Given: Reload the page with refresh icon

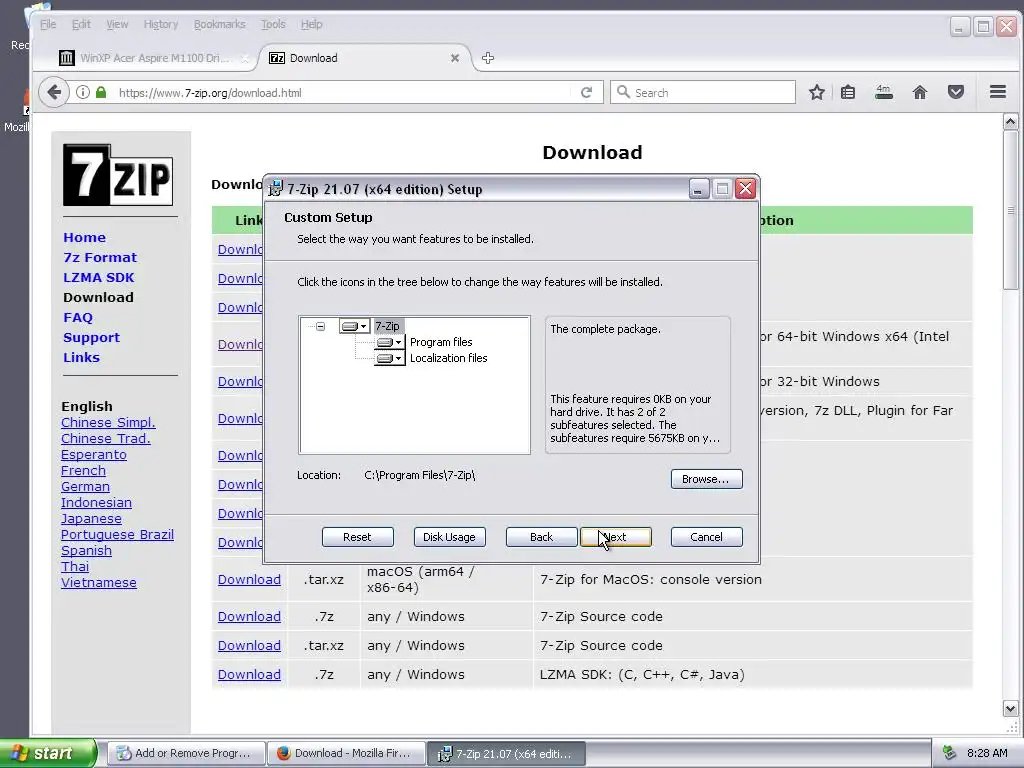Looking at the screenshot, I should [x=586, y=92].
